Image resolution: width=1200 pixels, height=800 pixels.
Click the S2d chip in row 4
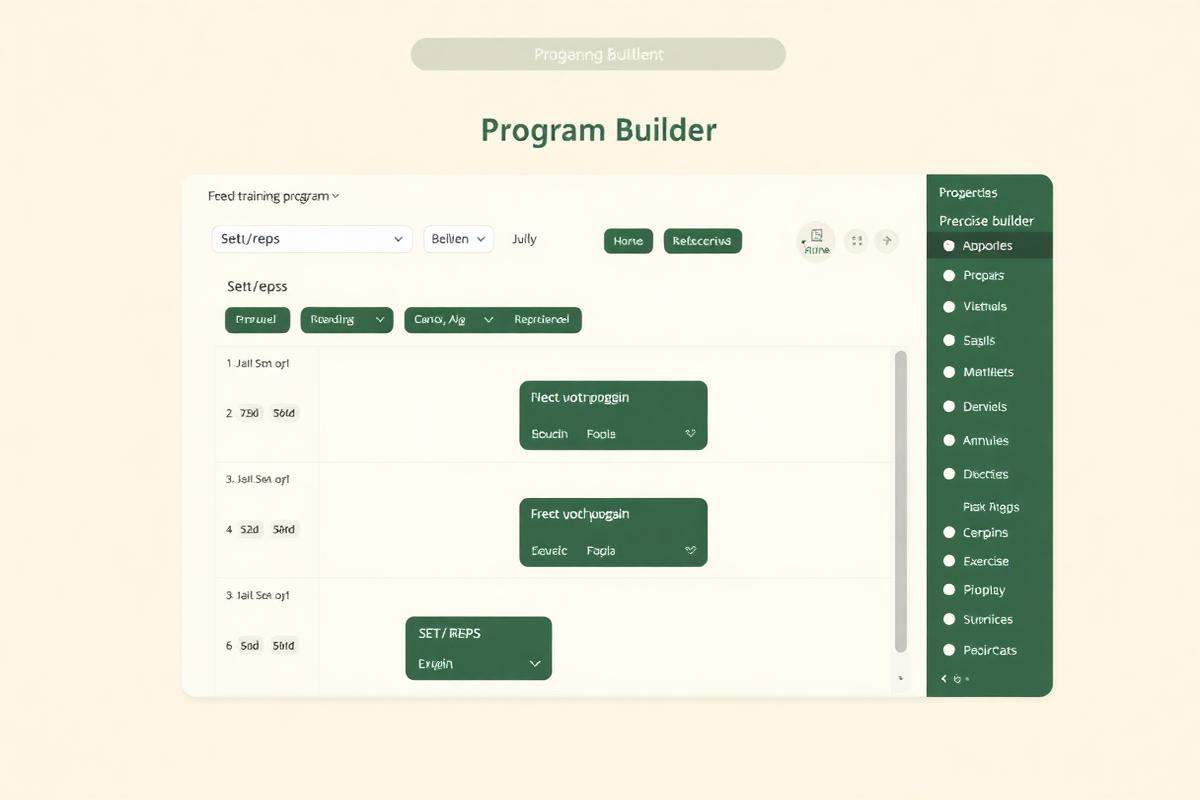(x=250, y=530)
